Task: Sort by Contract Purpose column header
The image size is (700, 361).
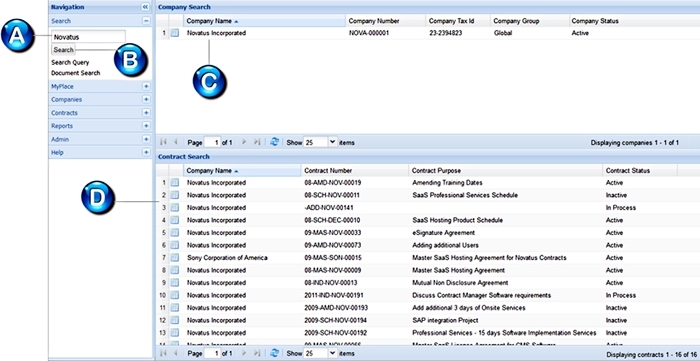Action: pos(505,170)
